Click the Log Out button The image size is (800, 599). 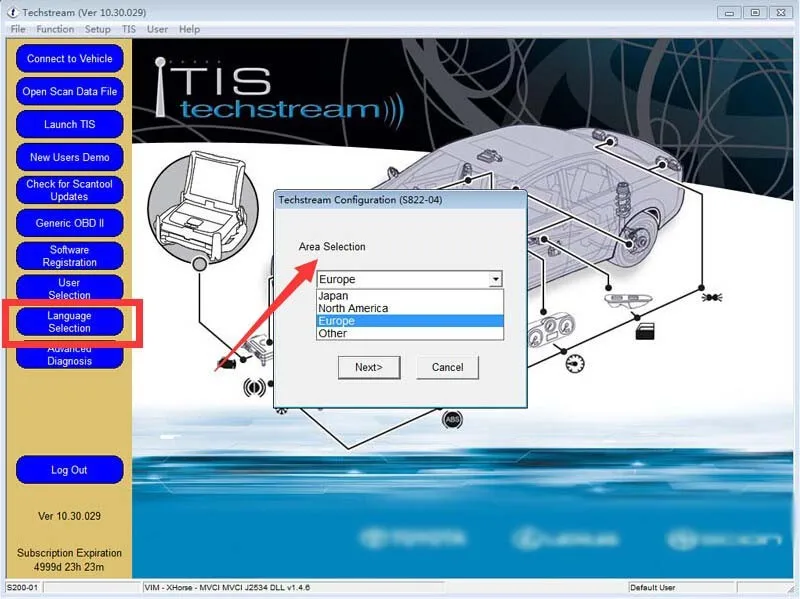tap(69, 470)
